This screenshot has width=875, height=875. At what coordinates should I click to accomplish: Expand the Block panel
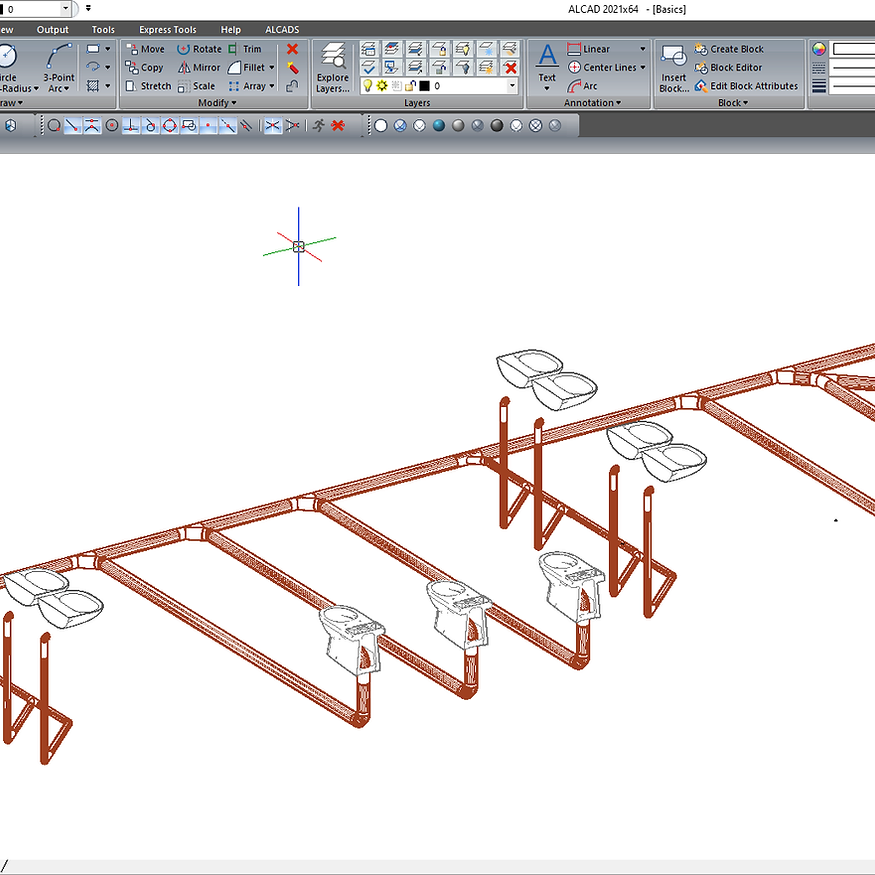[x=733, y=103]
